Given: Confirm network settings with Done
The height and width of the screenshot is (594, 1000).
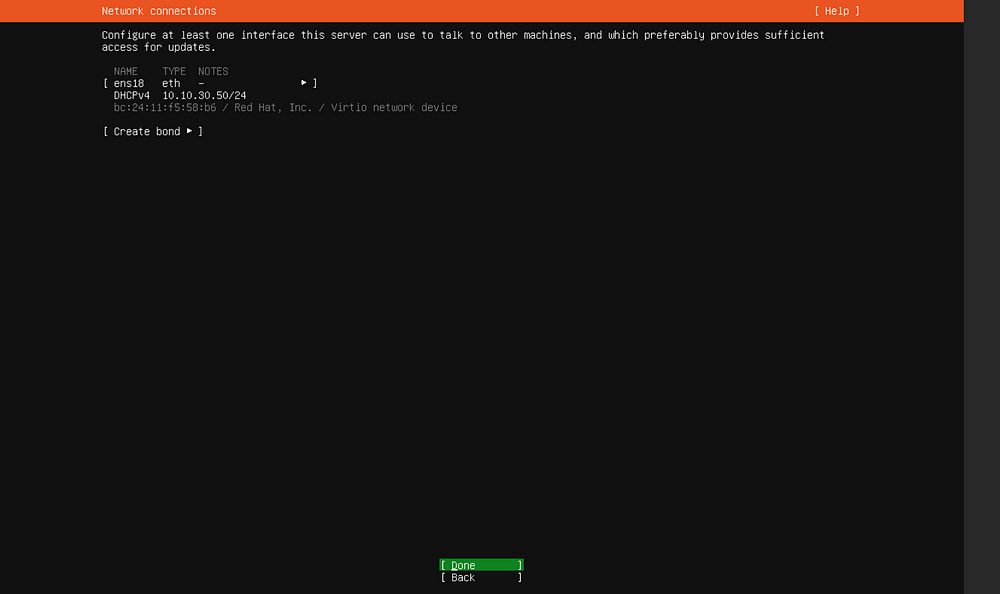Looking at the screenshot, I should [482, 565].
